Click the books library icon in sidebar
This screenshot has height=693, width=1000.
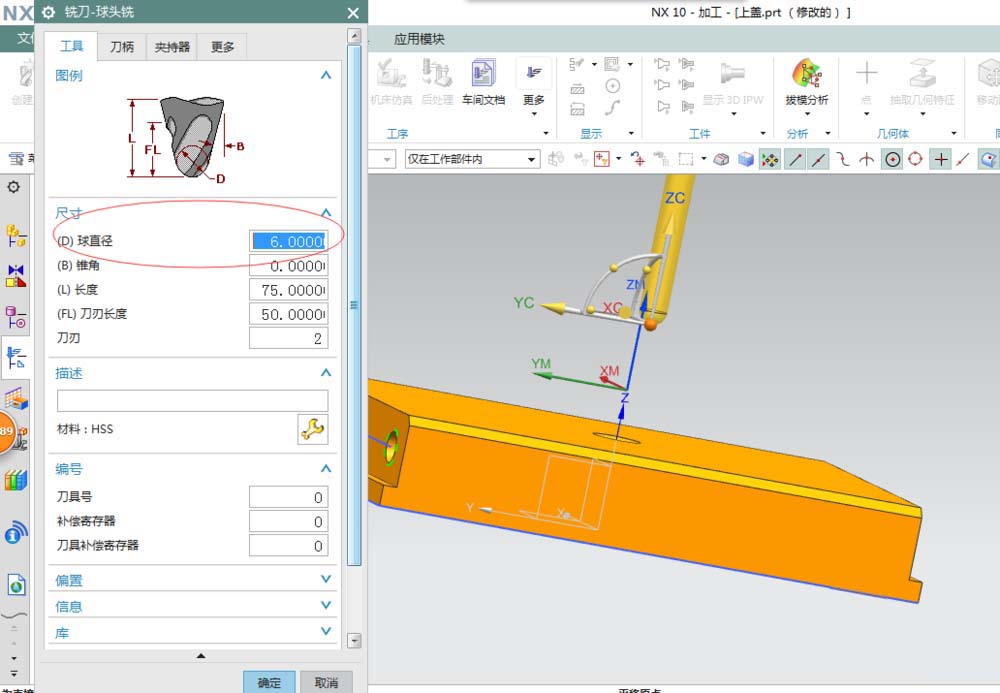click(15, 480)
